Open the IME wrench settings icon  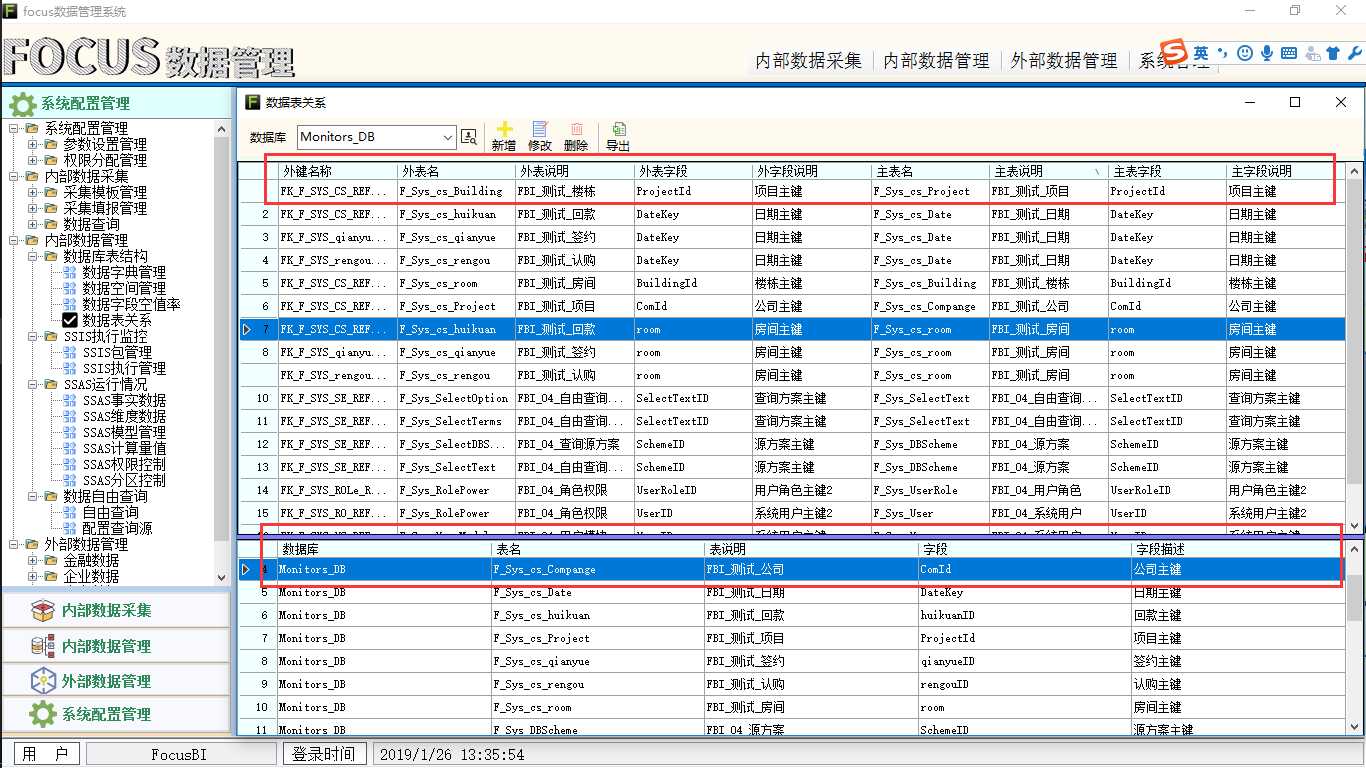click(x=1353, y=53)
